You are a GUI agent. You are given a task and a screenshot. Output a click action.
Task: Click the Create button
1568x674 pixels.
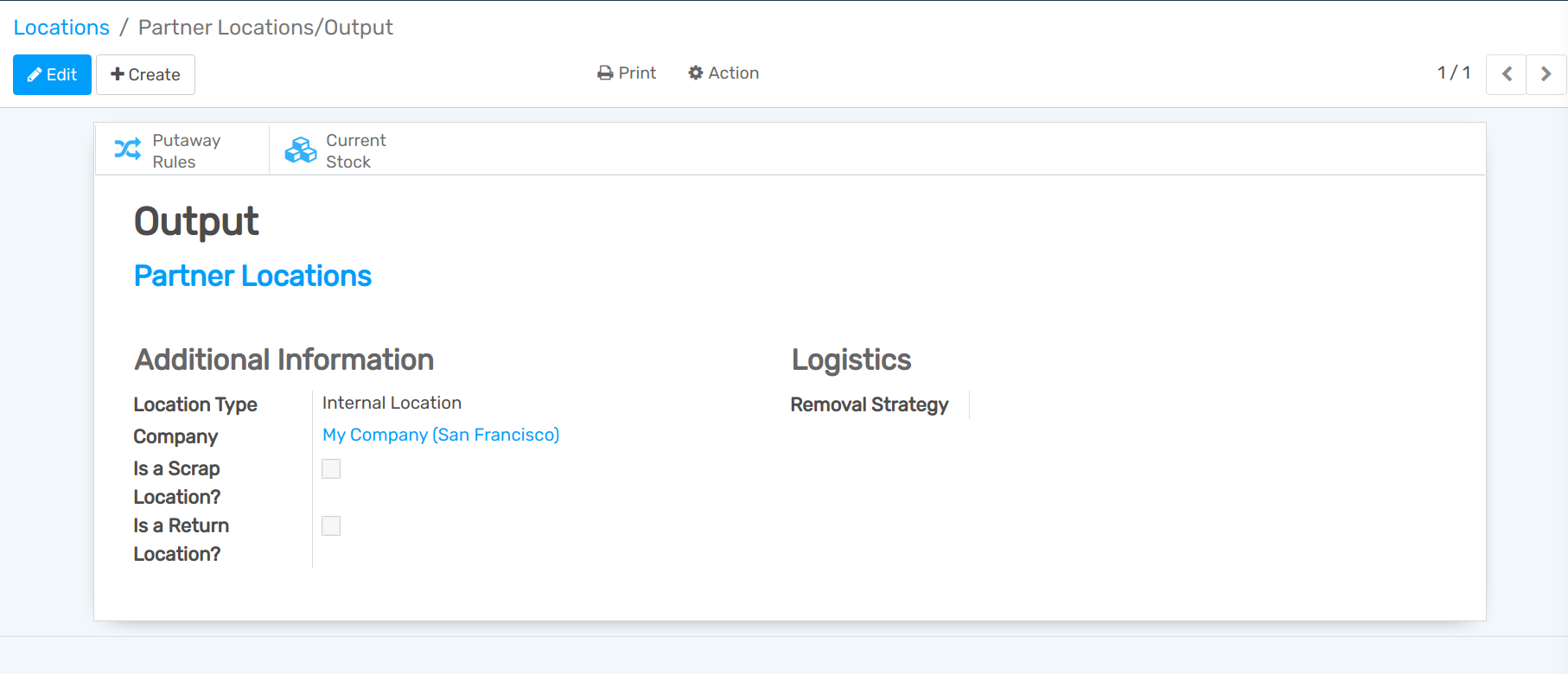145,74
